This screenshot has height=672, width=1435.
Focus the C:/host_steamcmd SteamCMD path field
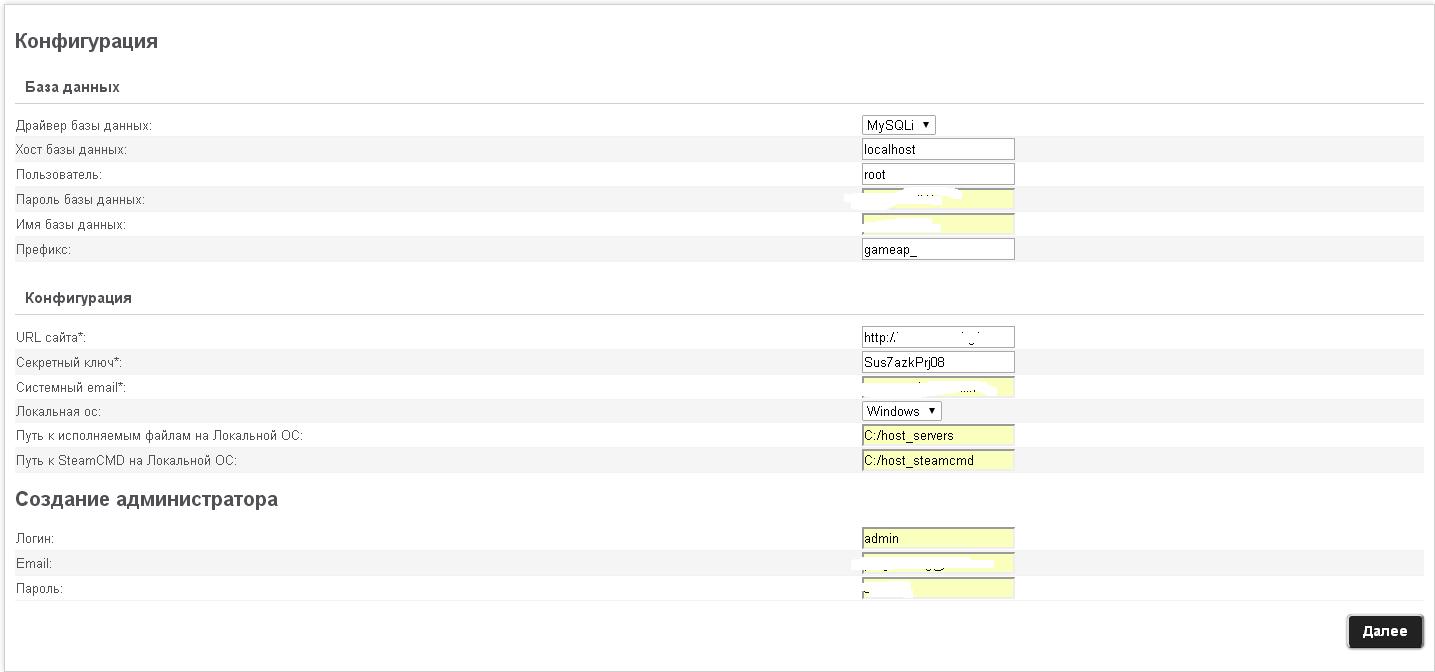click(x=937, y=460)
